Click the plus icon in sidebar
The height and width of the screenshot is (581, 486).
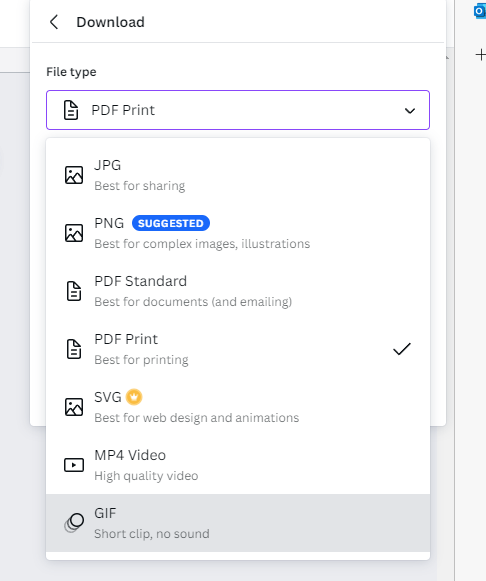[x=480, y=55]
